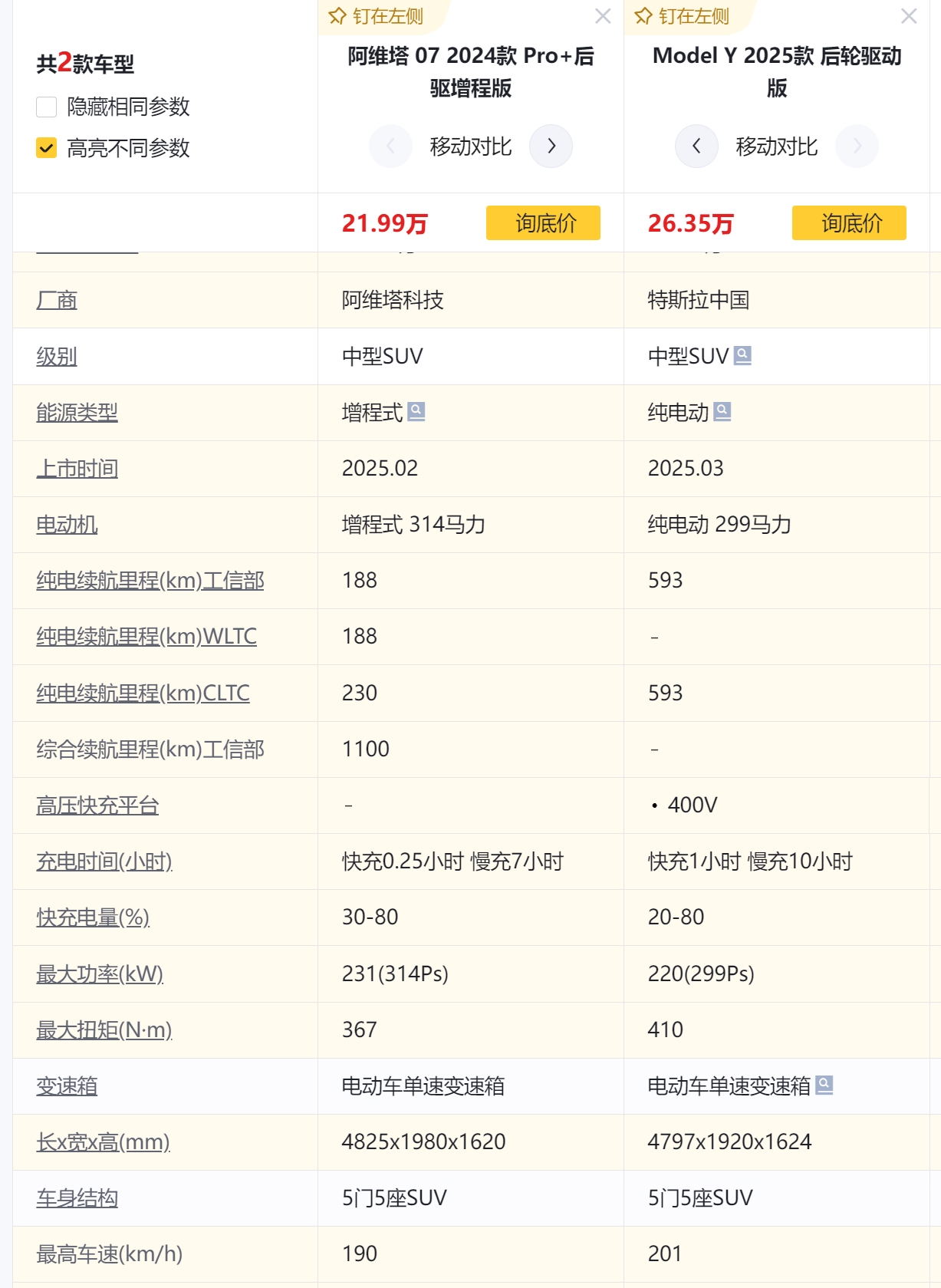Open the 最大扭矩(N·m) parameter link
Viewport: 941px width, 1288px height.
[104, 1029]
